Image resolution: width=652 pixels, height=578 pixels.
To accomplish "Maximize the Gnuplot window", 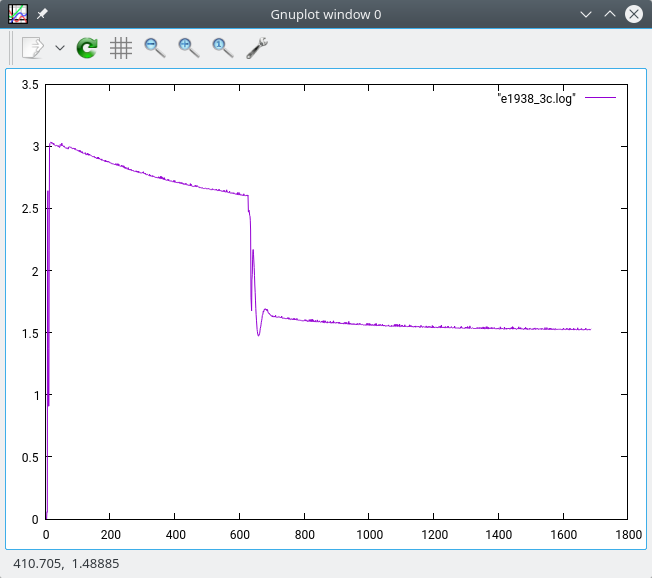I will [610, 14].
